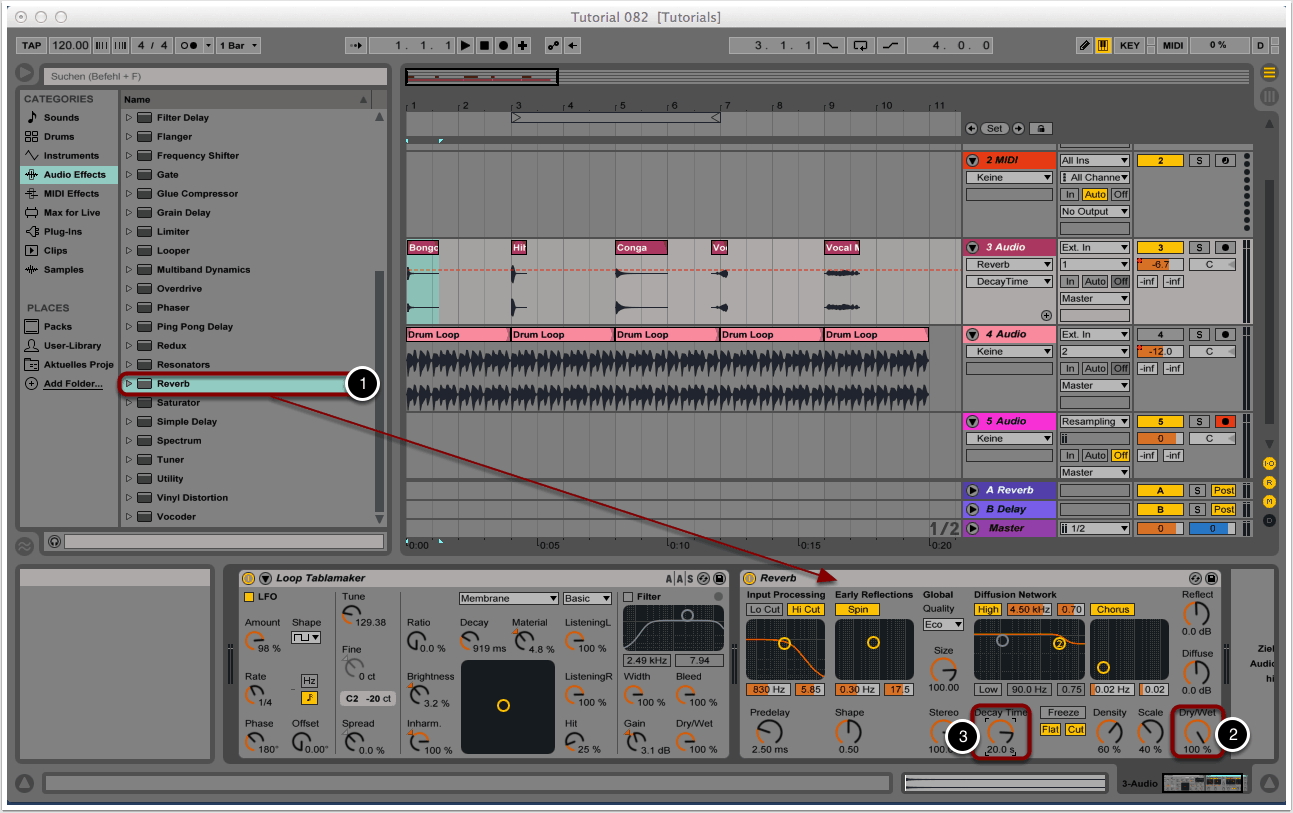
Task: Toggle the Hi Cut switch in Reverb
Action: tap(805, 609)
